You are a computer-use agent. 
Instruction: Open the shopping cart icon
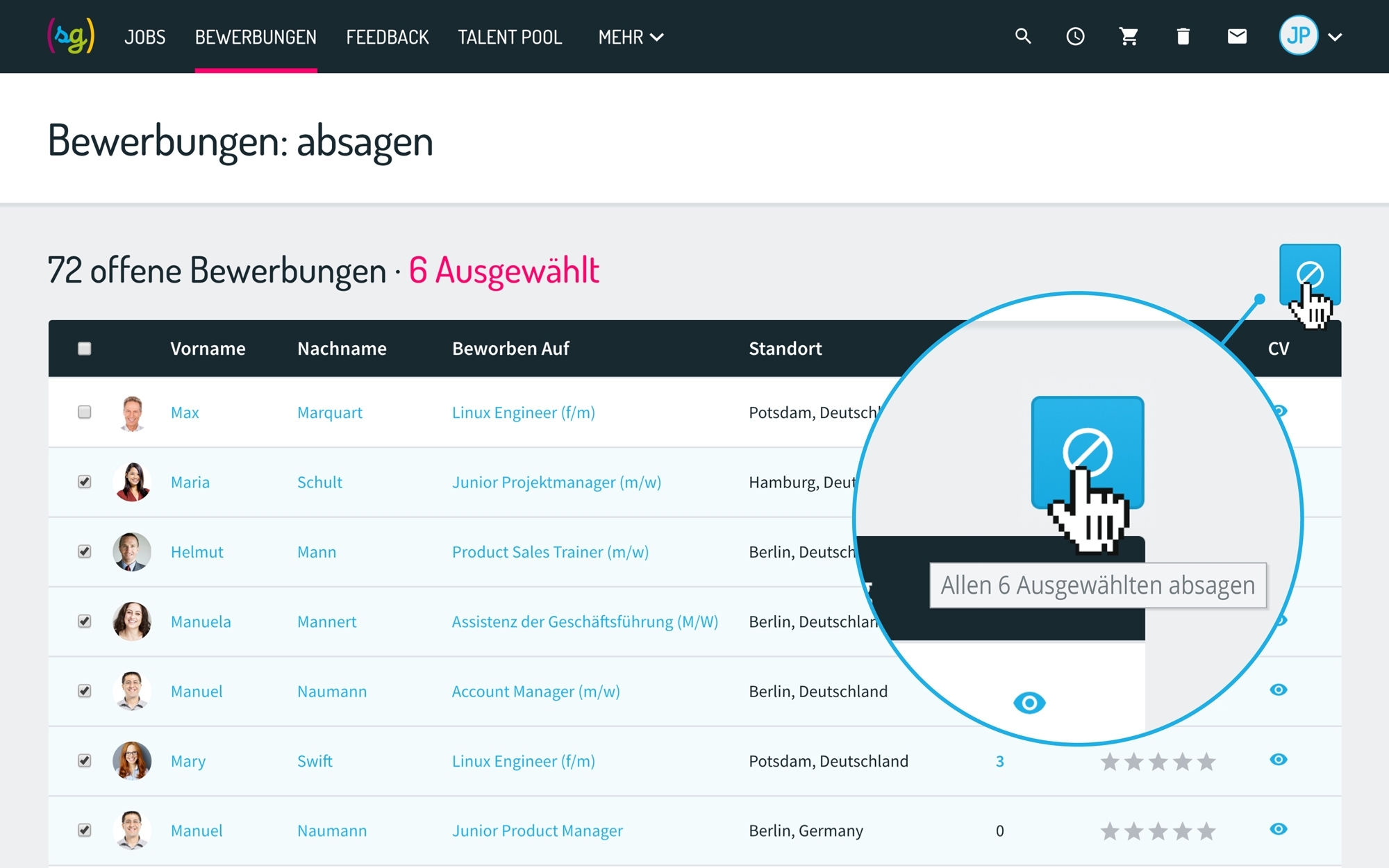click(1129, 36)
